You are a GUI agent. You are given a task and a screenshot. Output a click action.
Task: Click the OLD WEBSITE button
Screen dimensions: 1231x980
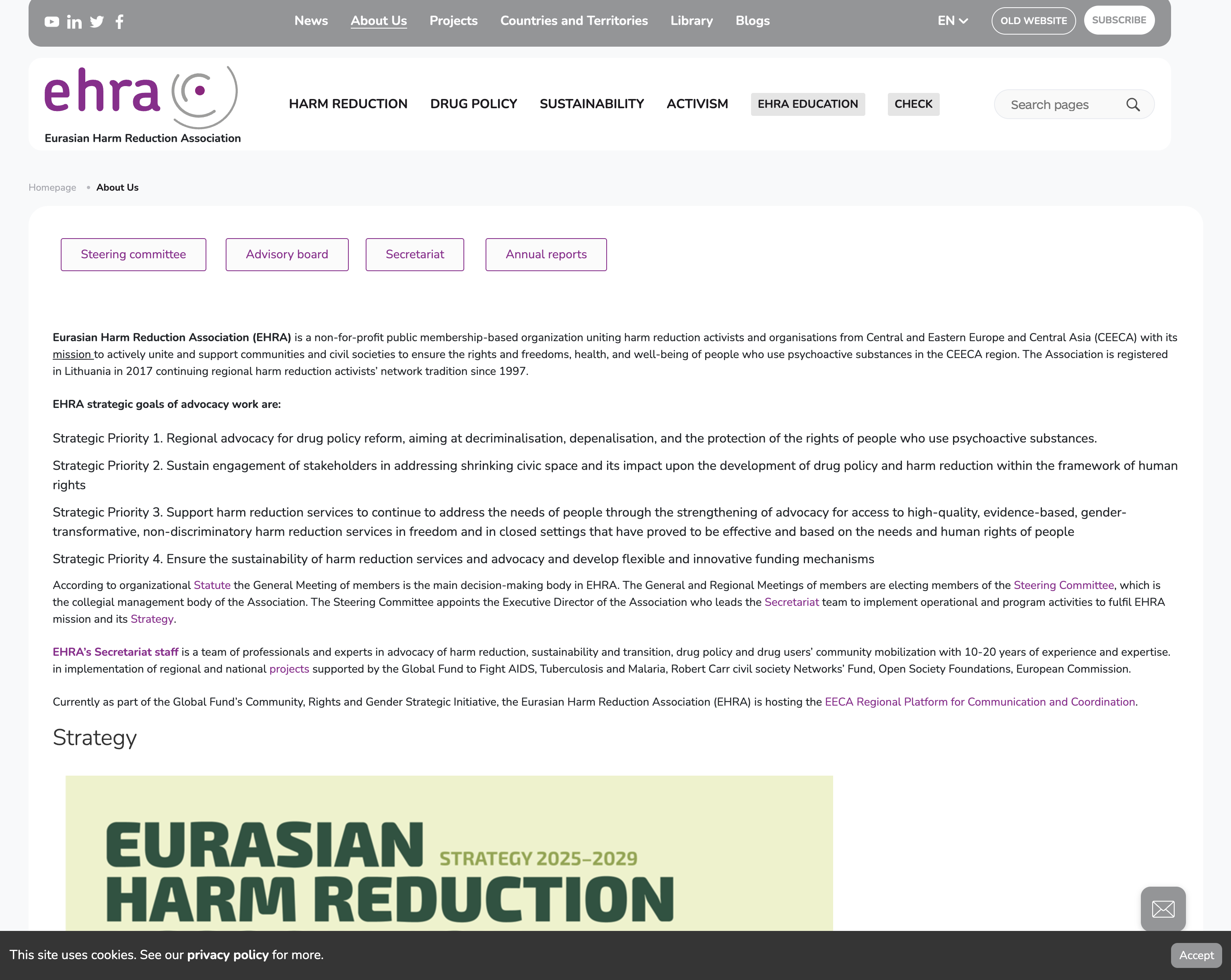click(1033, 21)
